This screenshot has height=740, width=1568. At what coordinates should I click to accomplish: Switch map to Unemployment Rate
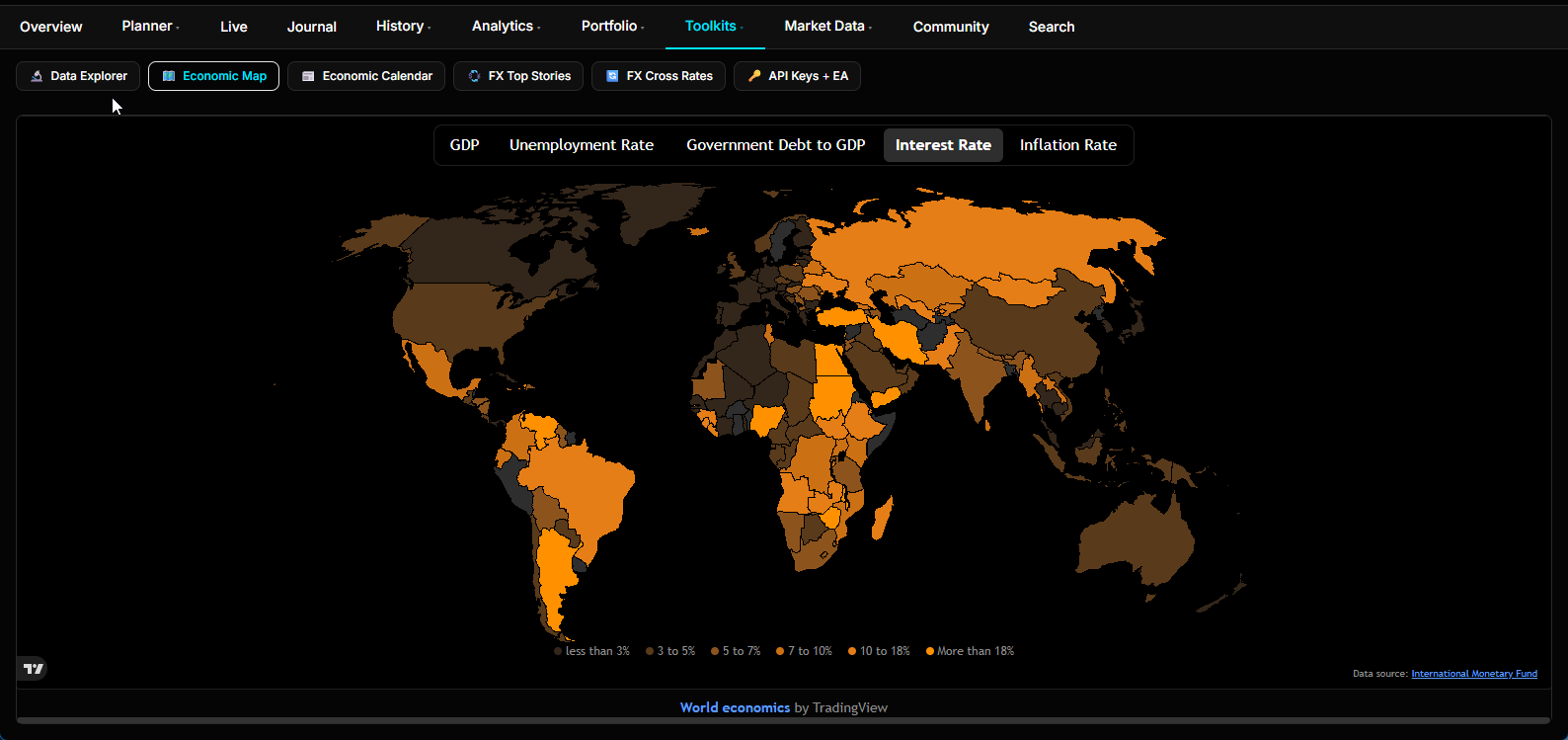582,145
